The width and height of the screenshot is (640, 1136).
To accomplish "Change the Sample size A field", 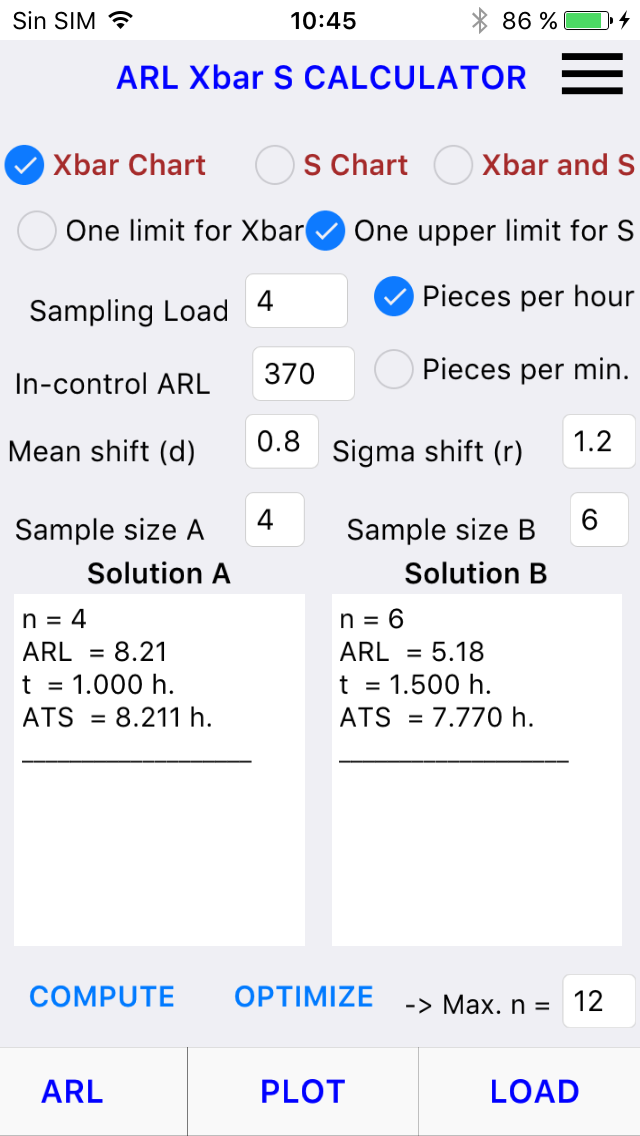I will pos(275,519).
